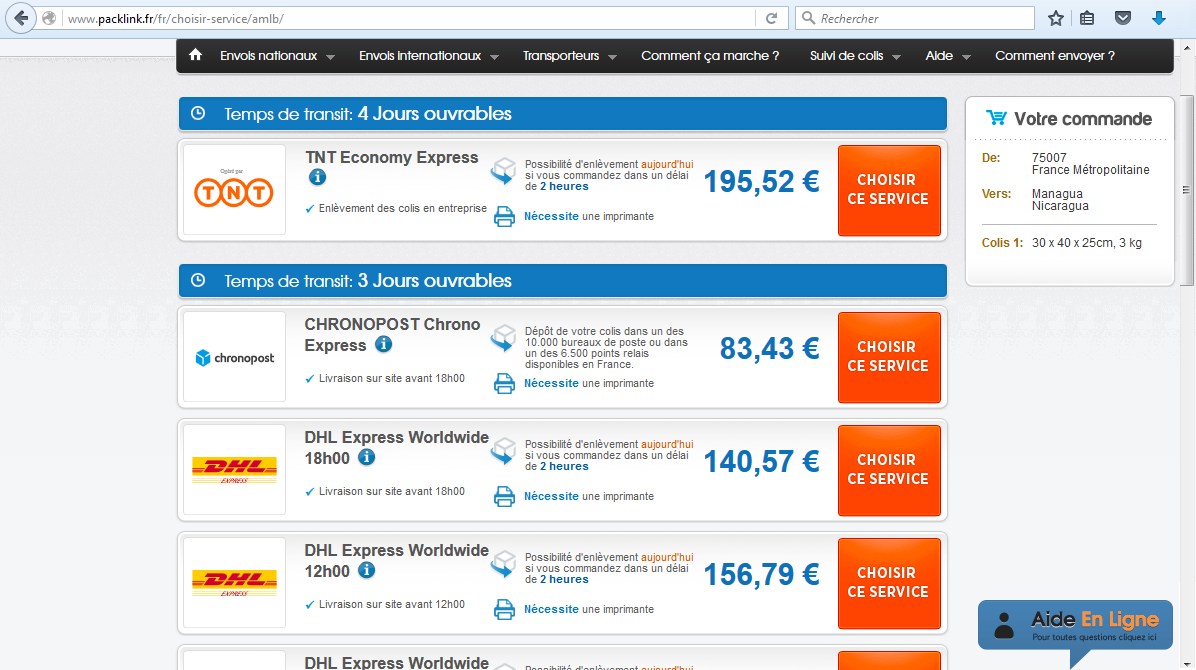Expand the Aide dropdown
This screenshot has height=670, width=1196.
pos(938,56)
